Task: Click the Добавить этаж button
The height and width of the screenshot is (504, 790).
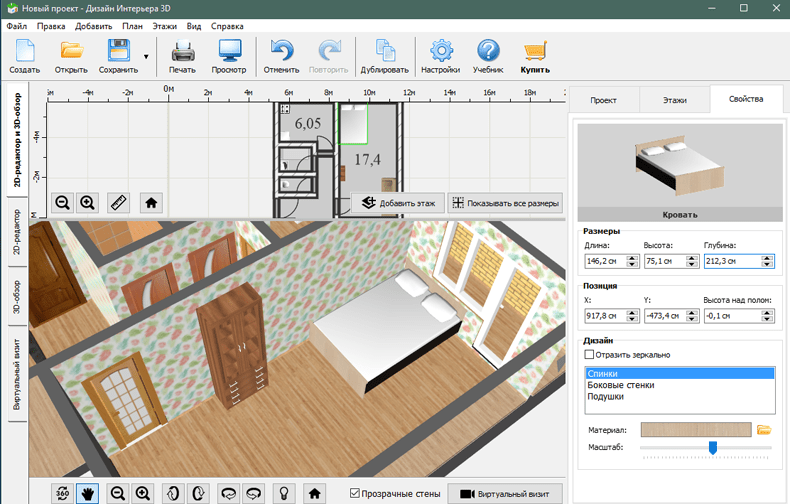Action: coord(398,202)
